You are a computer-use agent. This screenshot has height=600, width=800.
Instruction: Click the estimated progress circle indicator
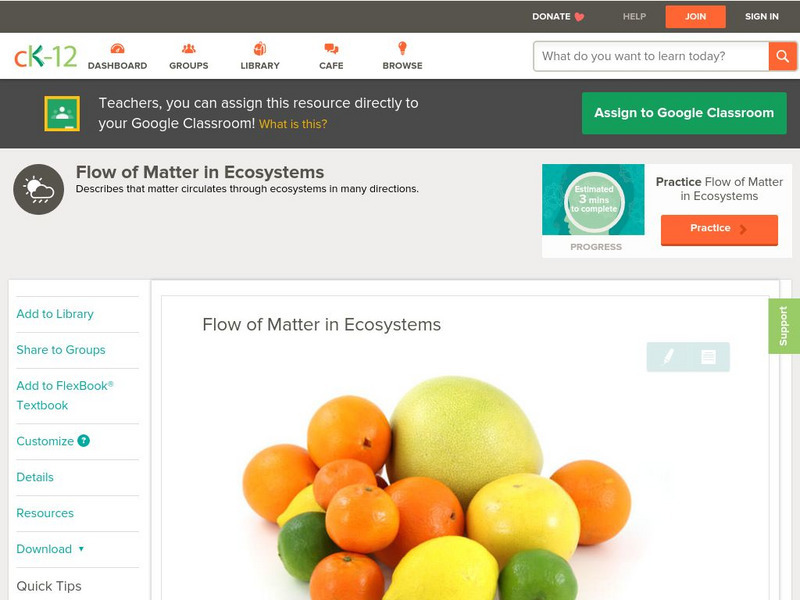(594, 200)
